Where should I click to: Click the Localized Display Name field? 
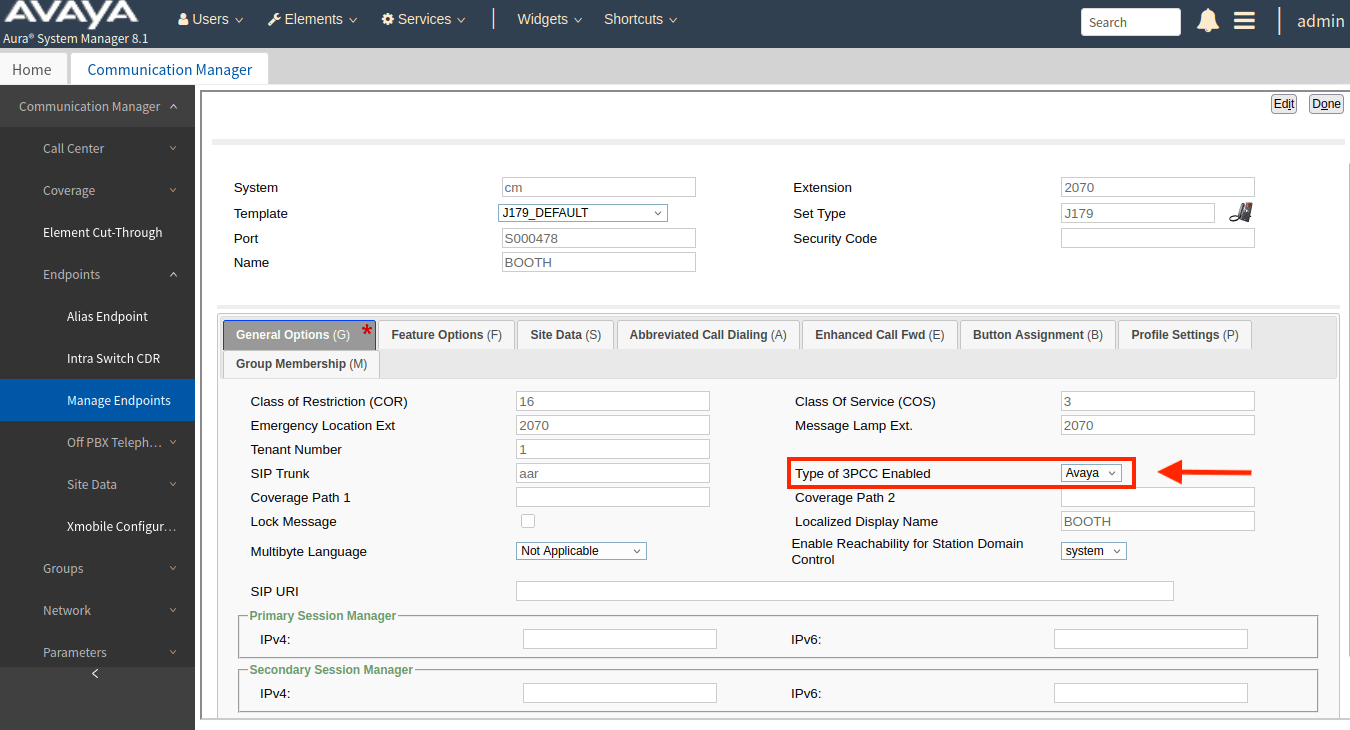point(1157,521)
